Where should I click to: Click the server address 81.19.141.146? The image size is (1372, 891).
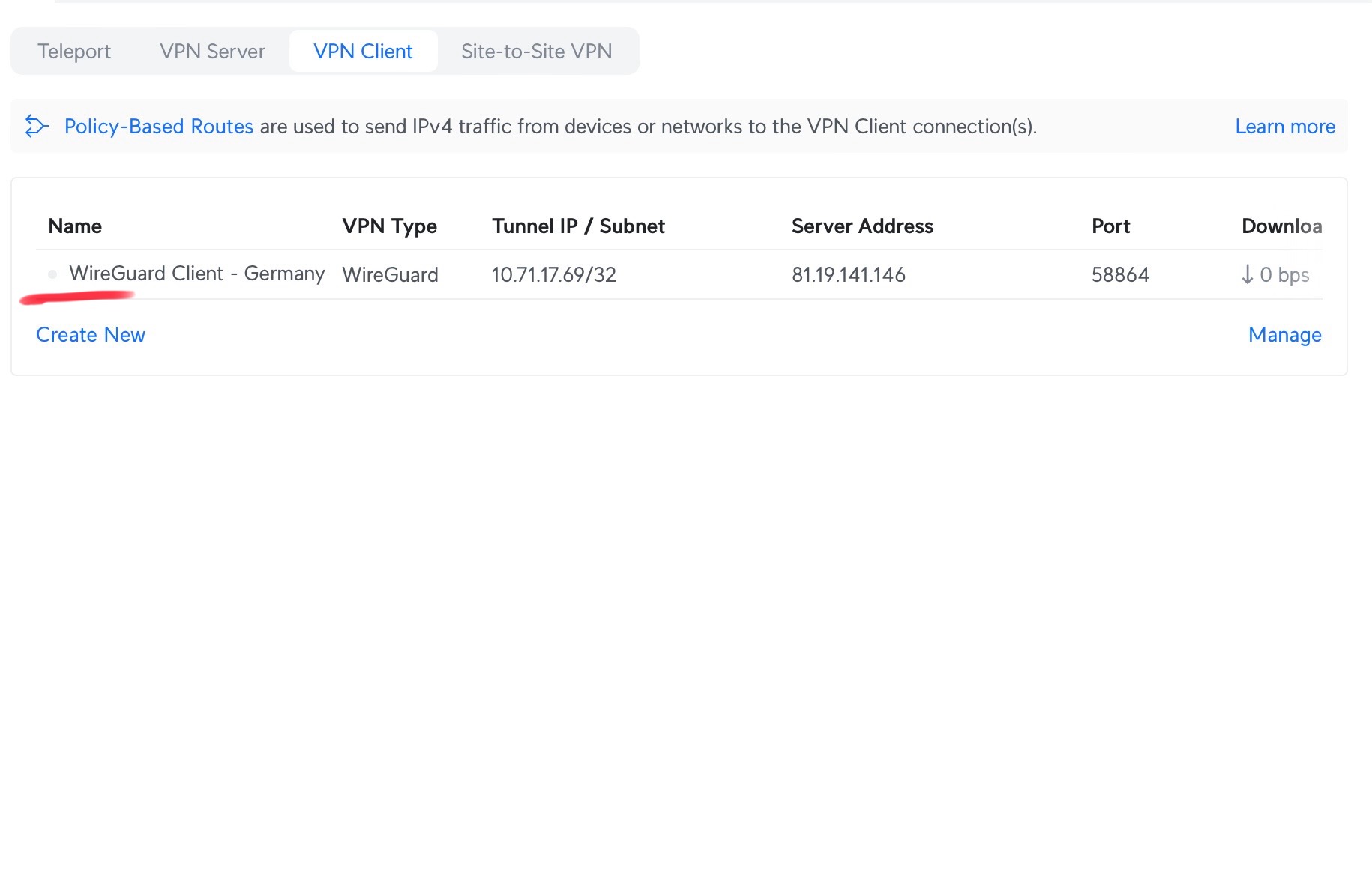tap(848, 275)
